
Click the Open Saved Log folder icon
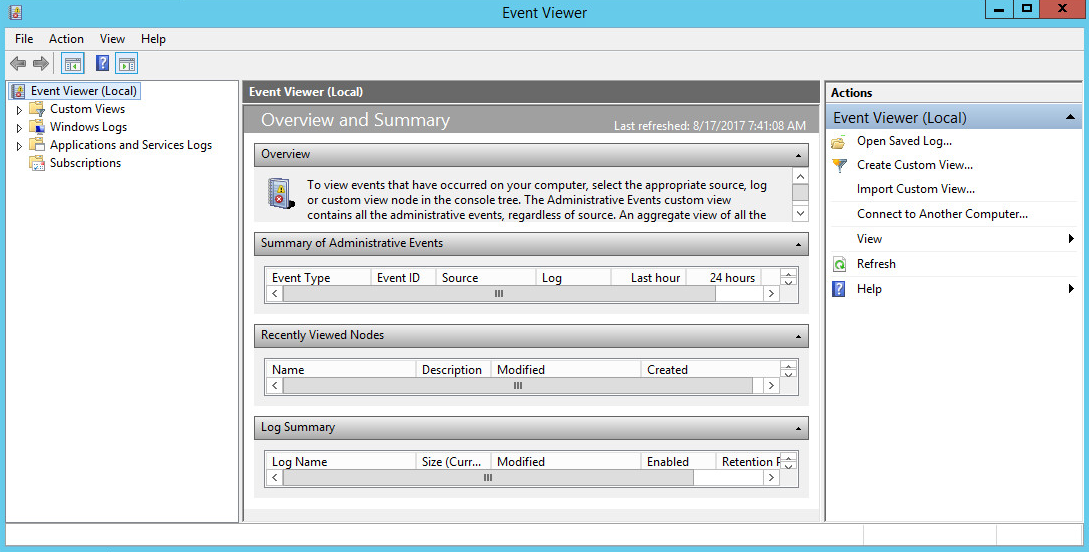coord(839,142)
